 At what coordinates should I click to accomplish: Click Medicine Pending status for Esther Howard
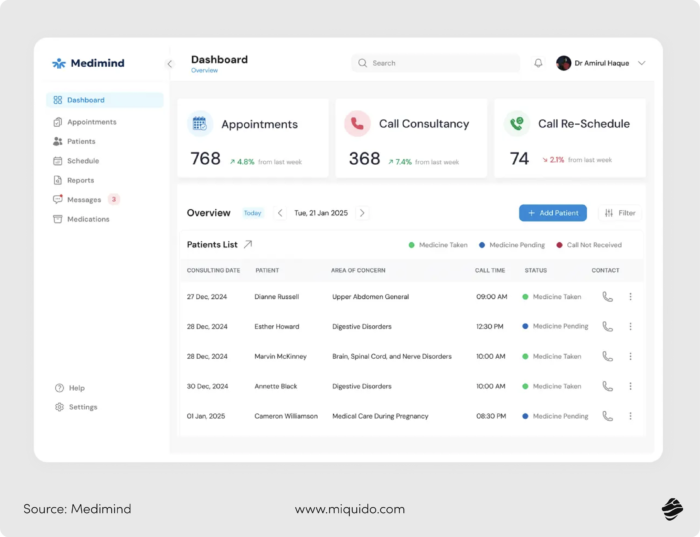tap(555, 326)
